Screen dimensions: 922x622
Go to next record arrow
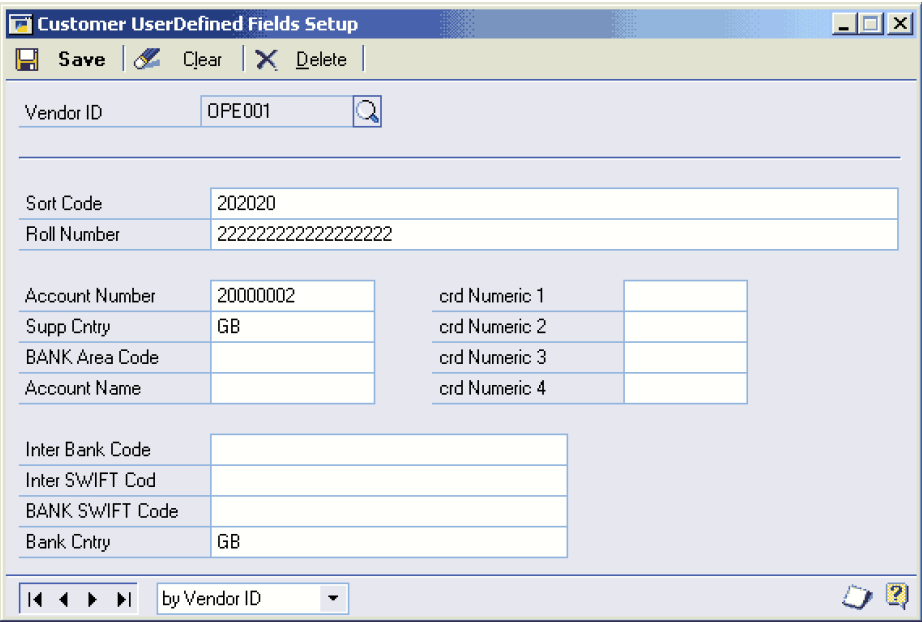click(x=93, y=599)
